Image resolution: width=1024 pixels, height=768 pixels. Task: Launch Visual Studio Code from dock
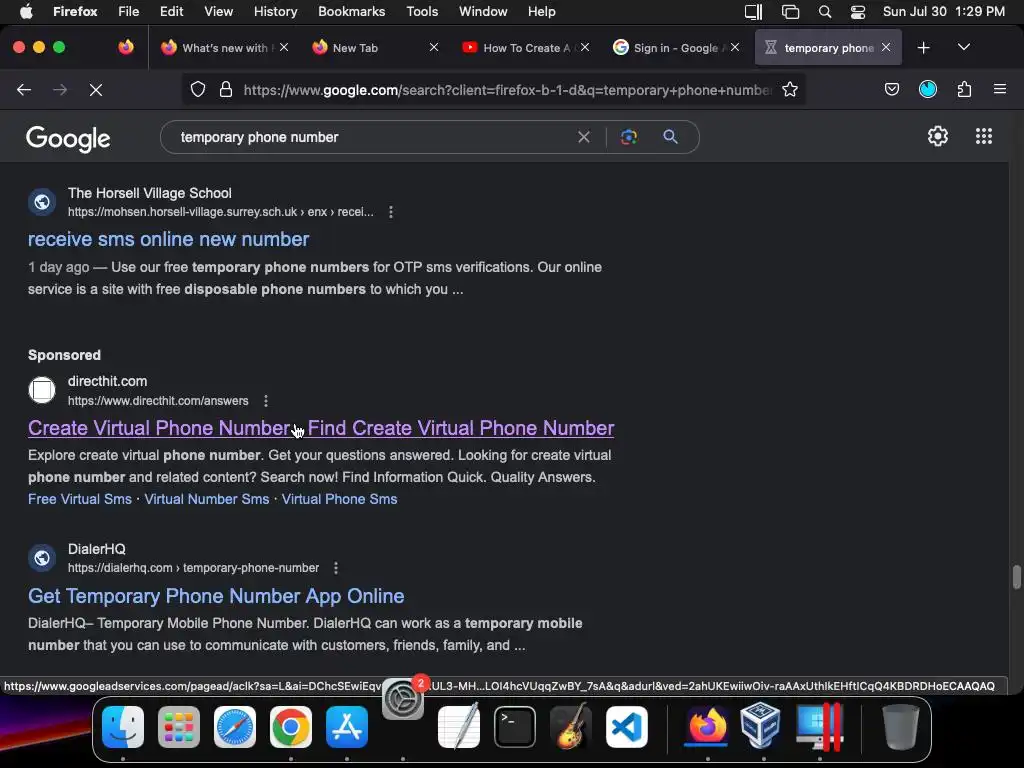pos(627,727)
